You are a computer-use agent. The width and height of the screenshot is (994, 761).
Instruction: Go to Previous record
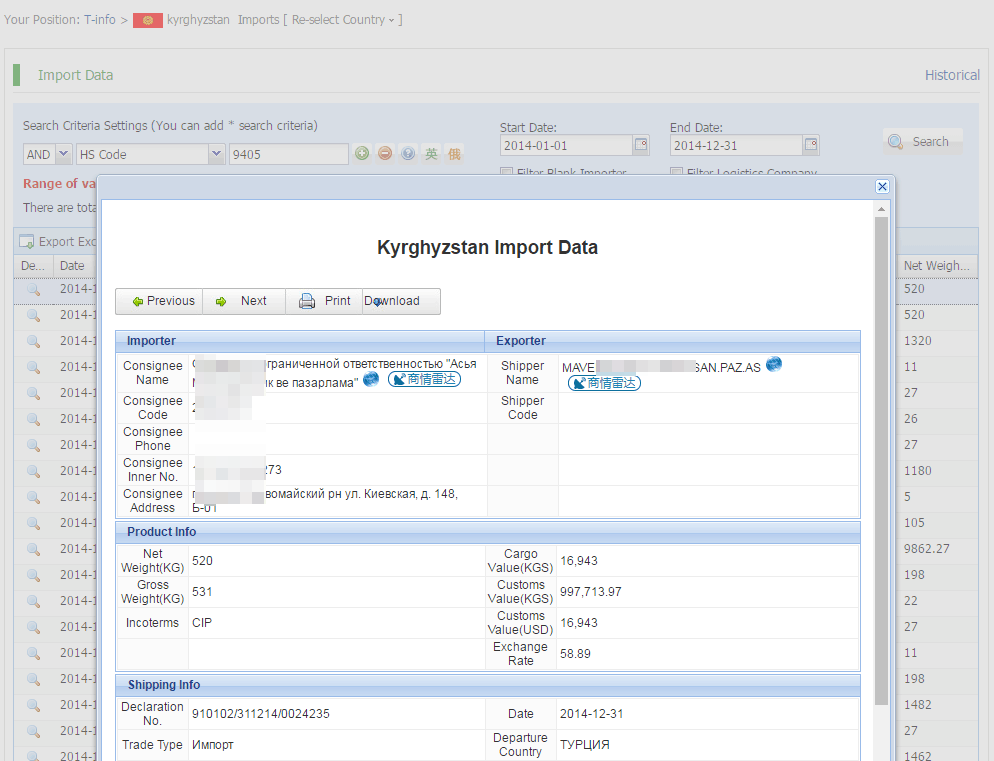(x=162, y=301)
